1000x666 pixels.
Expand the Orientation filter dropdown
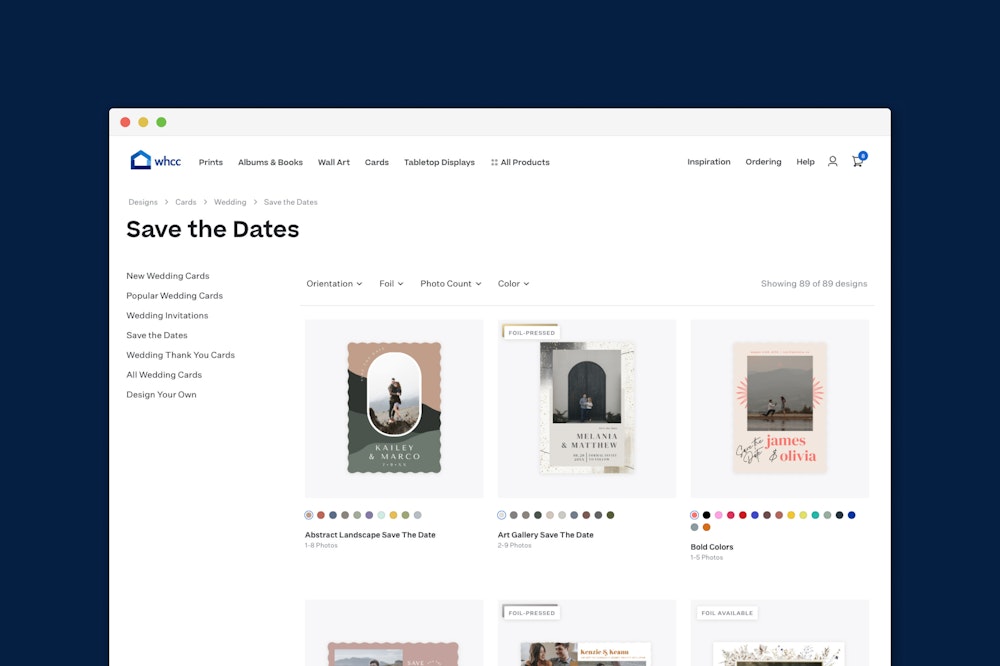[x=334, y=283]
